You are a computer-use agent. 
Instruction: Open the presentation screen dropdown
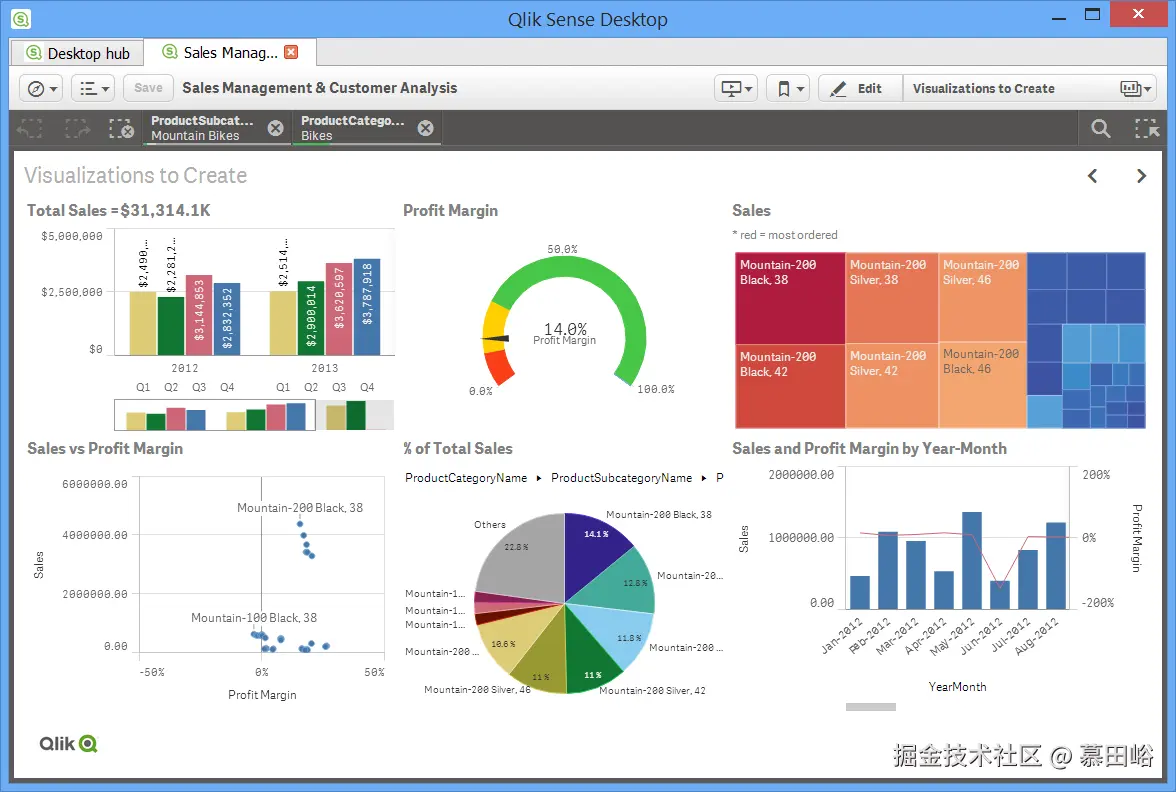735,88
